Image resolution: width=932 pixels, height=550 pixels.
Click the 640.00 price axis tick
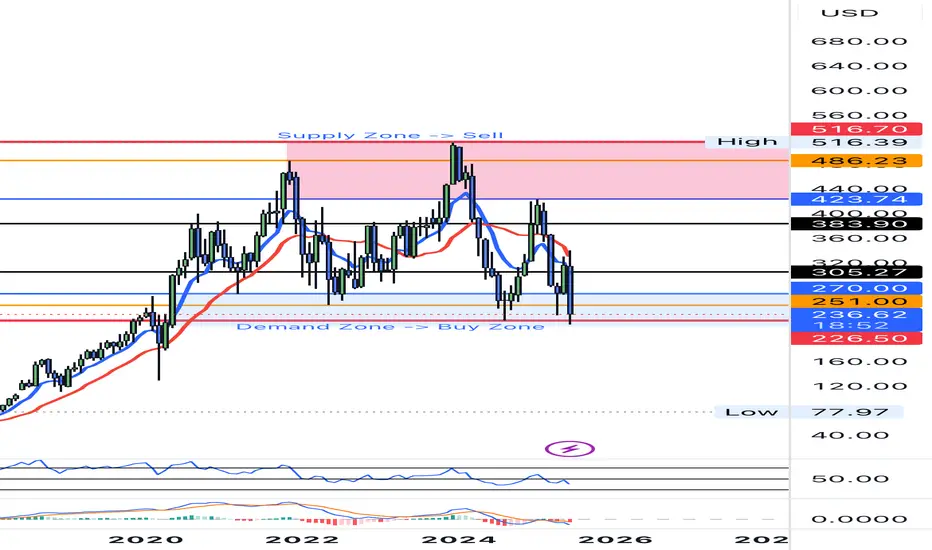click(x=859, y=65)
